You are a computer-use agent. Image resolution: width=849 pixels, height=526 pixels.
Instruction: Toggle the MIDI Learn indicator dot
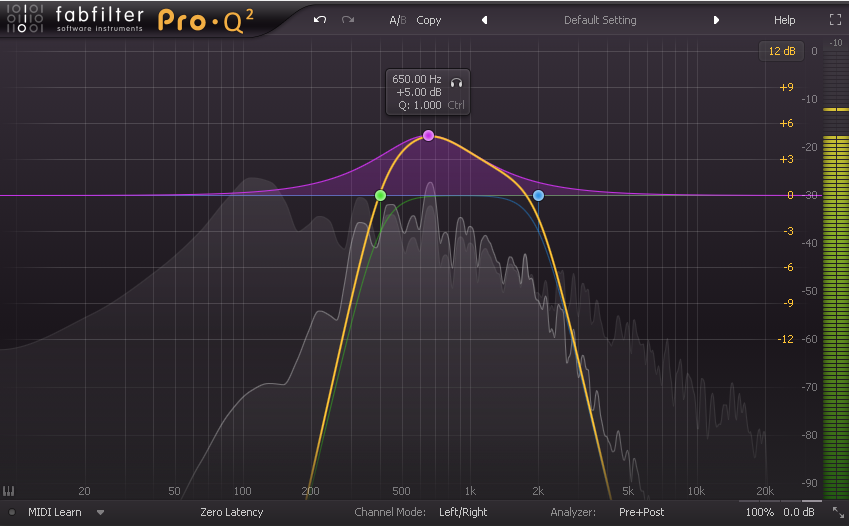[x=12, y=512]
